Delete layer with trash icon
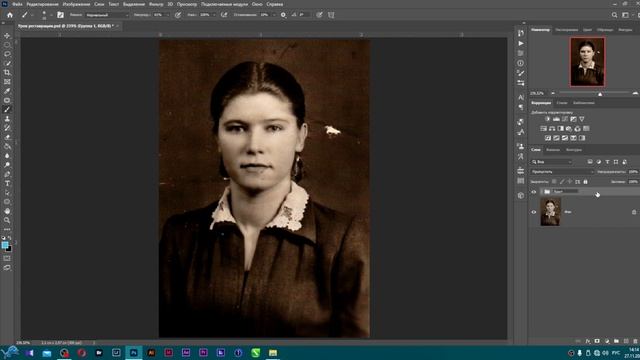Image resolution: width=640 pixels, height=360 pixels. [x=635, y=341]
